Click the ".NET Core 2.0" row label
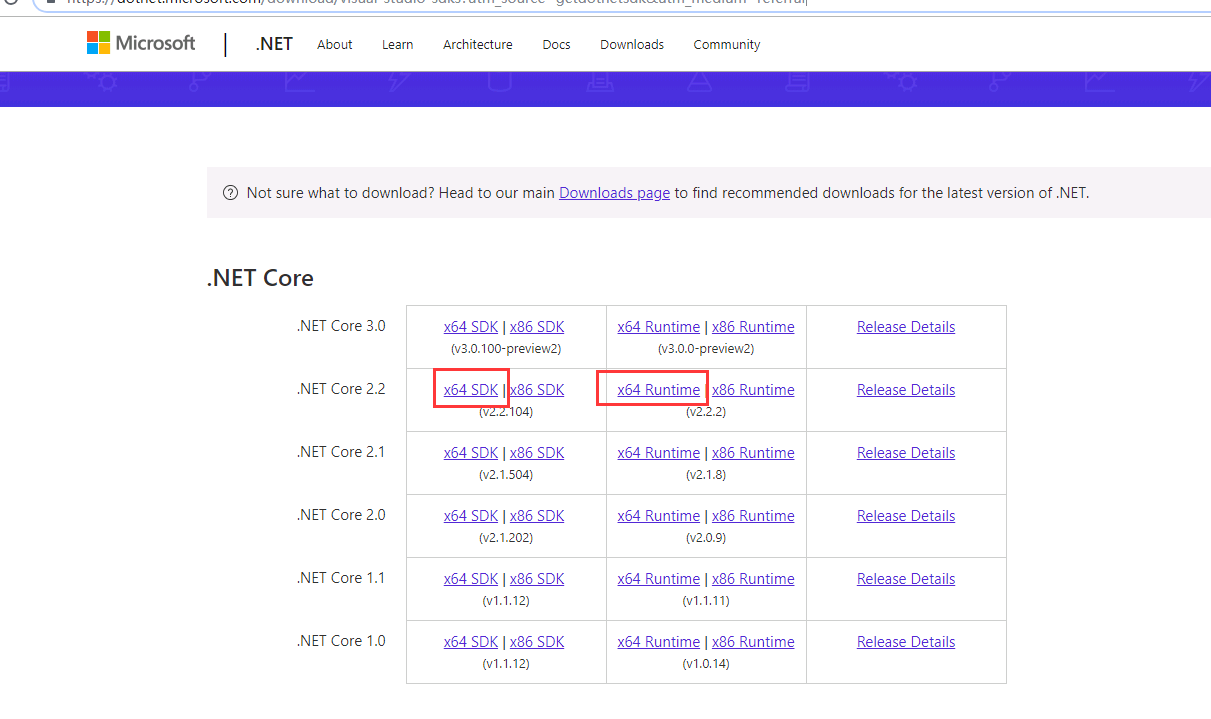The image size is (1211, 719). (x=341, y=515)
